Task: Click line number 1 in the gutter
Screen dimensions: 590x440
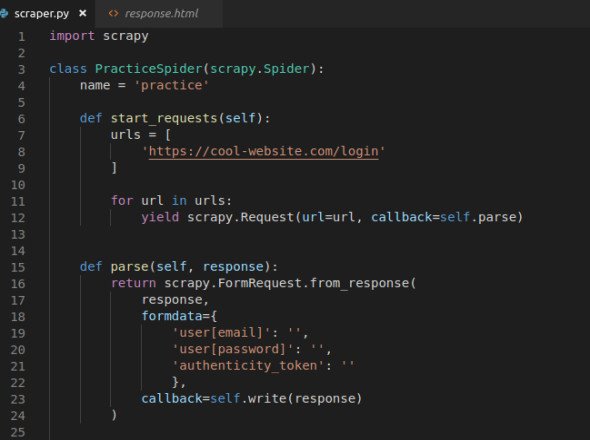Action: pos(21,37)
